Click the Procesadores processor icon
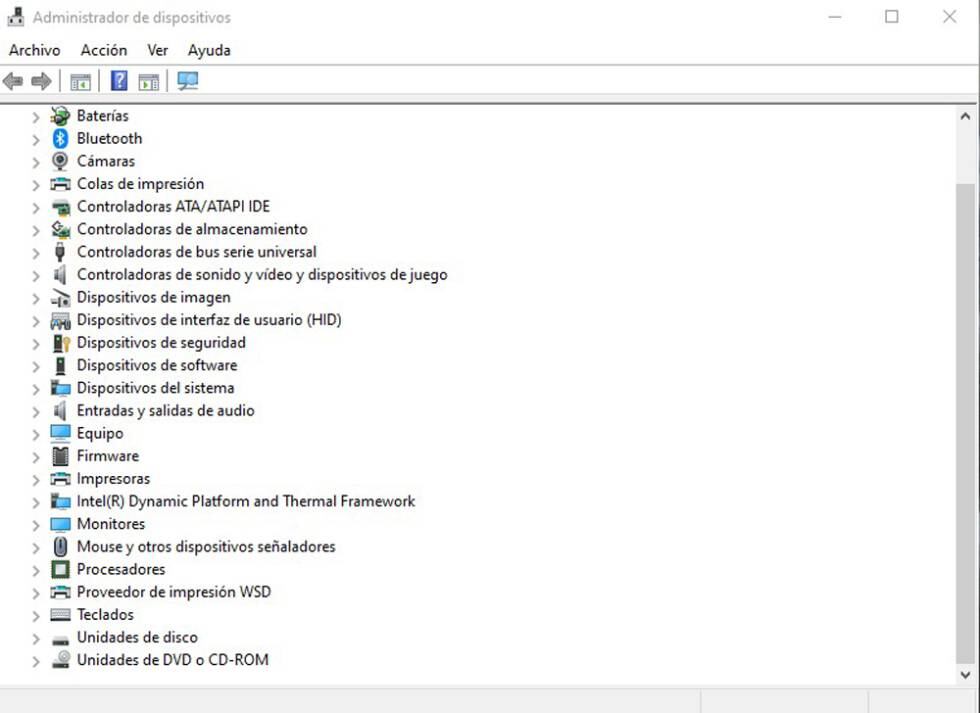This screenshot has width=980, height=713. point(60,569)
